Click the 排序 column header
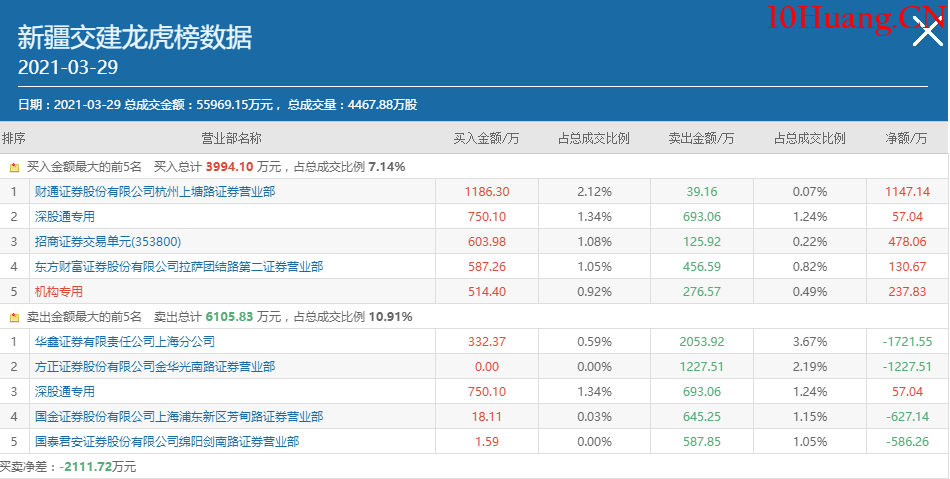Image resolution: width=950 pixels, height=479 pixels. 14,138
